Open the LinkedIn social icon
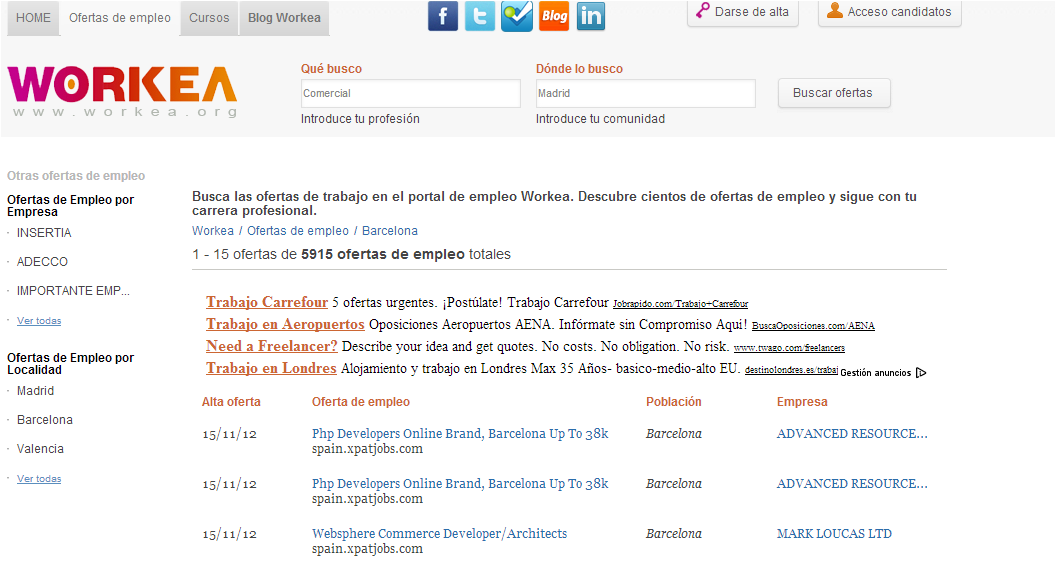Image resolution: width=1056 pixels, height=566 pixels. pos(591,16)
